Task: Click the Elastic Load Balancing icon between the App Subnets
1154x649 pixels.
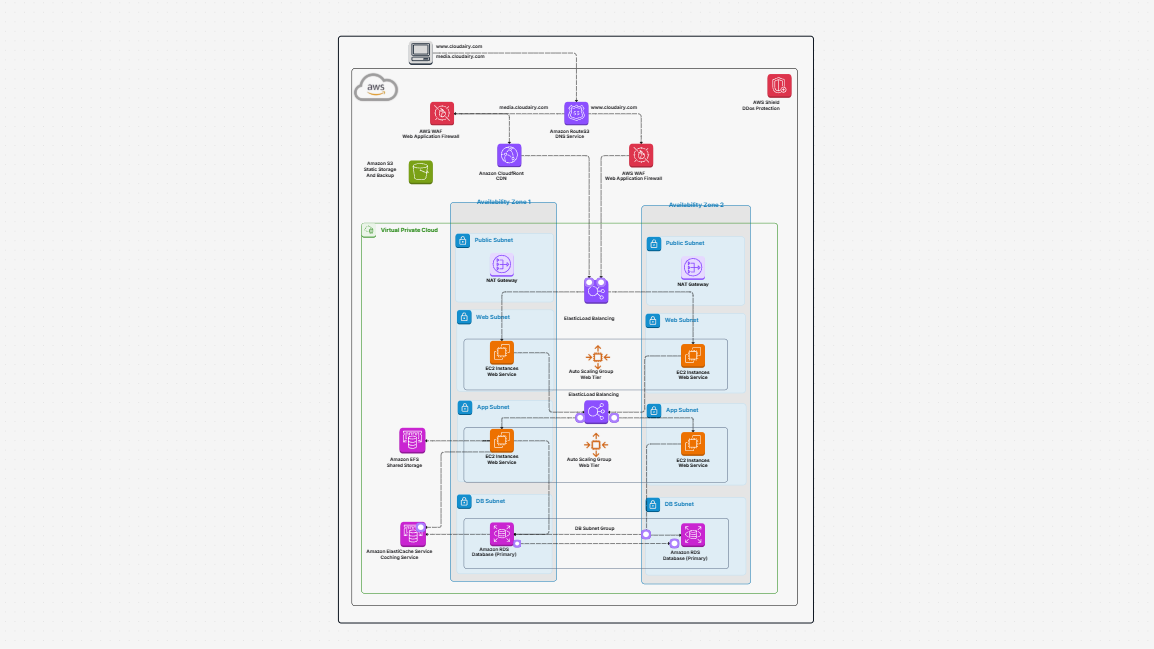Action: pos(596,412)
